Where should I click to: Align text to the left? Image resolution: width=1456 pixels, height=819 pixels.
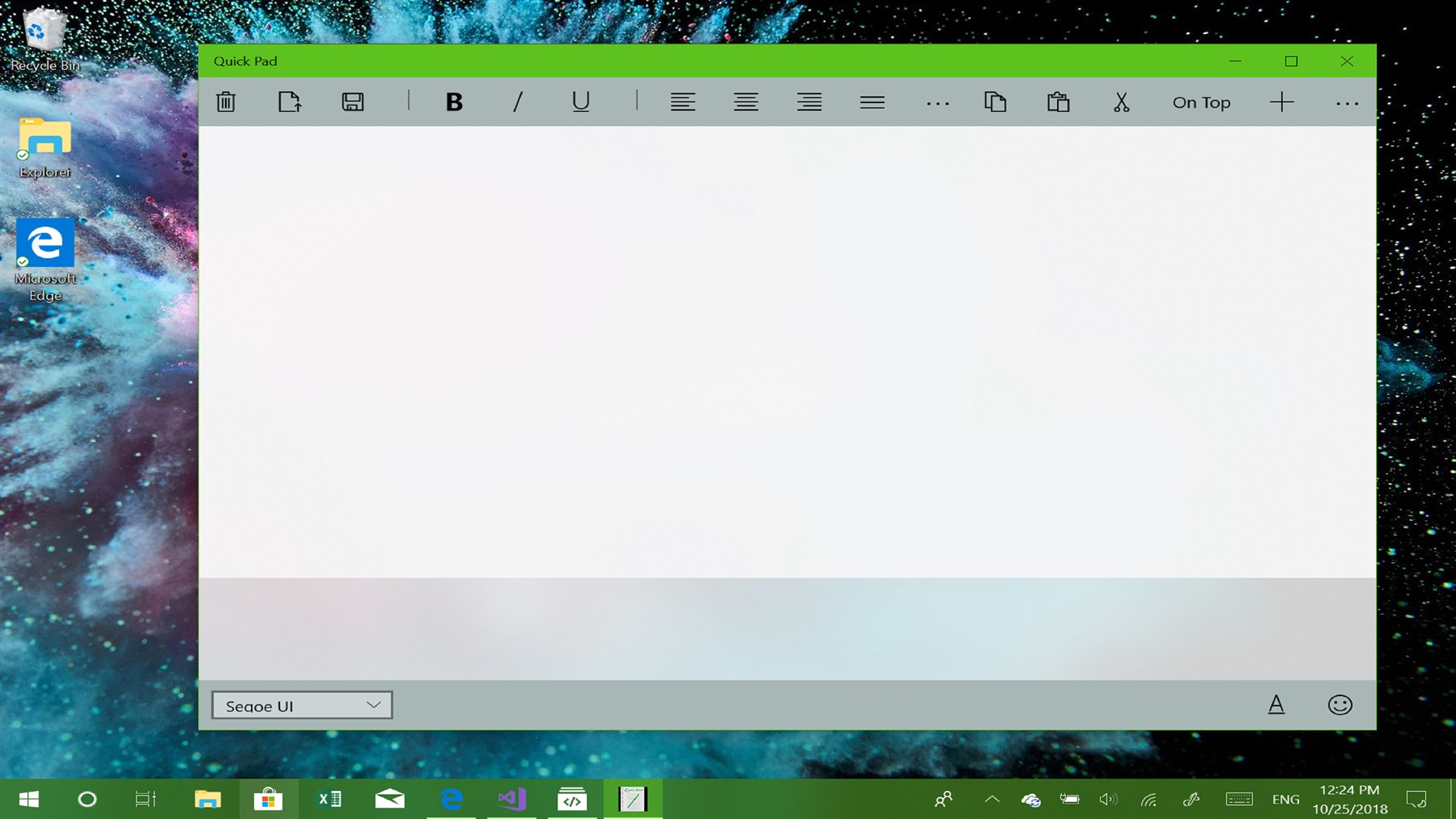click(682, 102)
